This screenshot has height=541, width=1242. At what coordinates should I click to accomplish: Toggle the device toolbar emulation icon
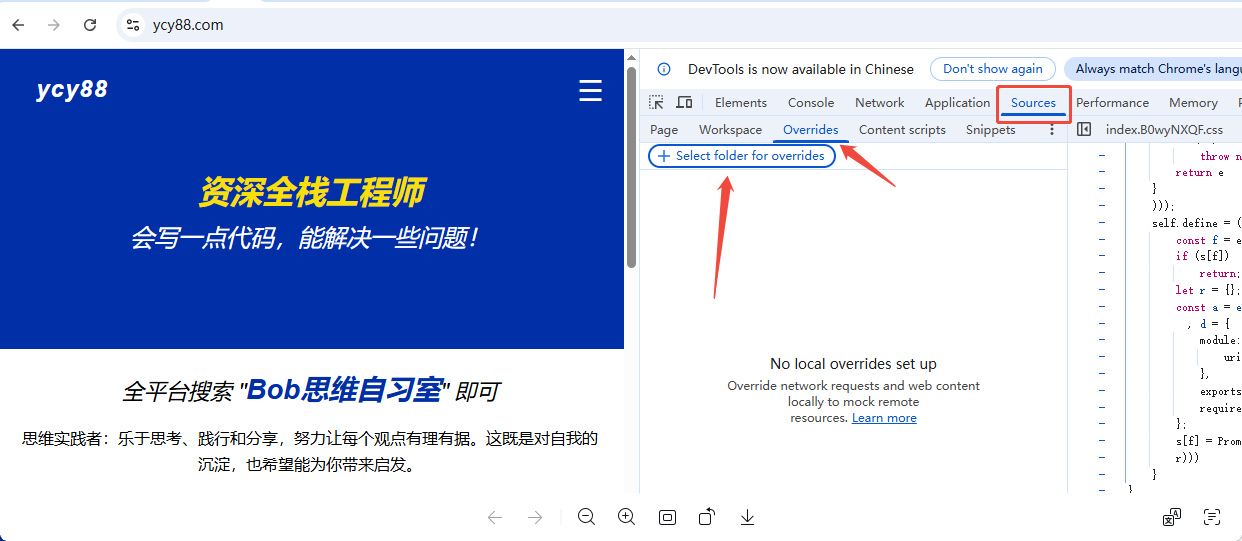(684, 103)
